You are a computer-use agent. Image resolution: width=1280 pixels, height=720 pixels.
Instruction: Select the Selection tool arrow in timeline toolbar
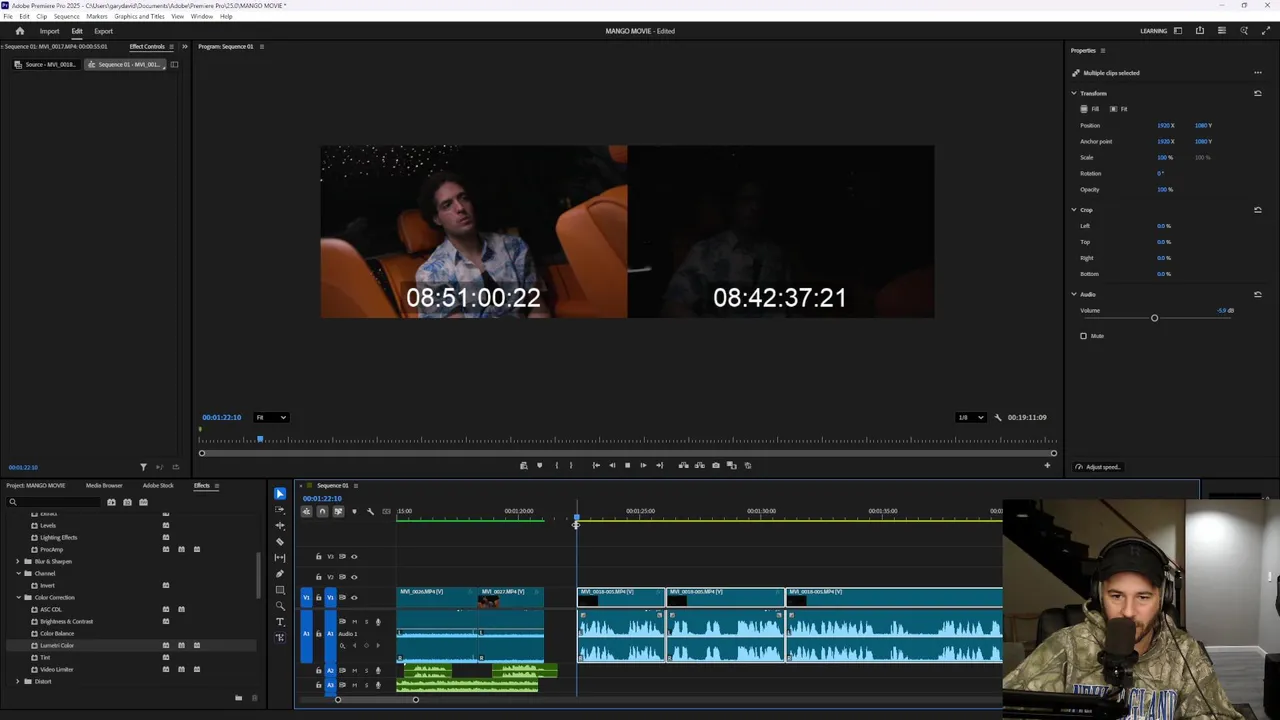pyautogui.click(x=280, y=494)
